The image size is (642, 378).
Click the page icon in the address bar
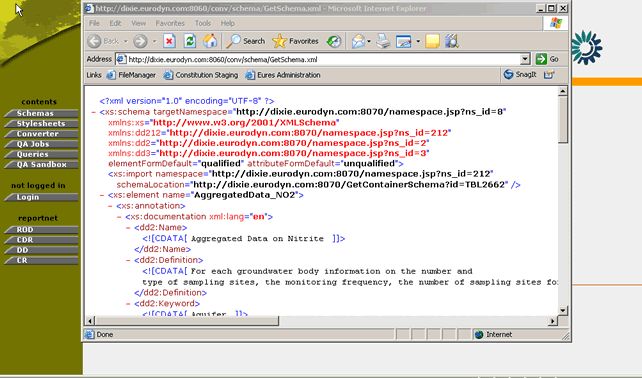(121, 59)
